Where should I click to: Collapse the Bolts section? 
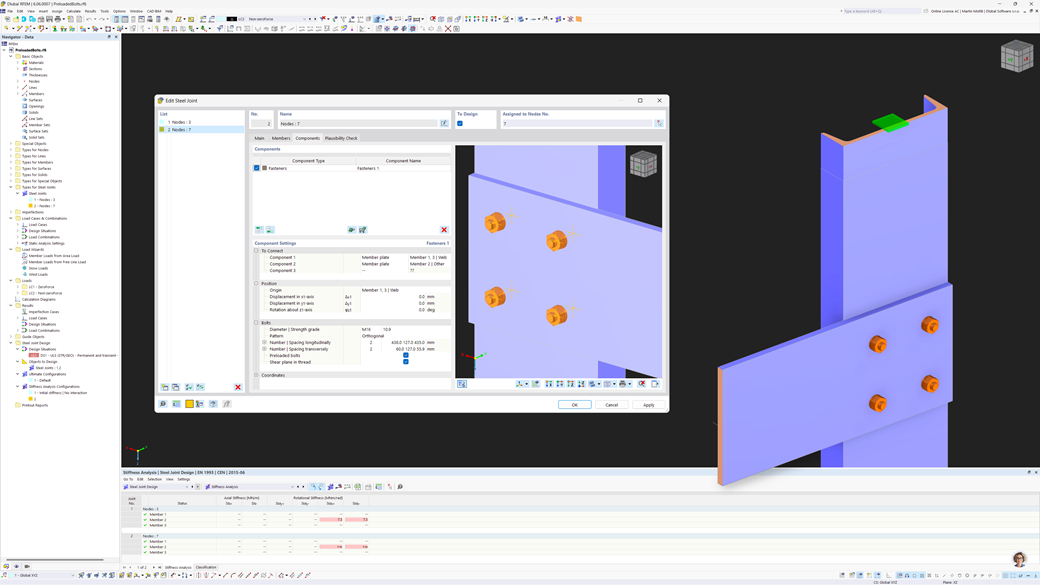coord(257,323)
